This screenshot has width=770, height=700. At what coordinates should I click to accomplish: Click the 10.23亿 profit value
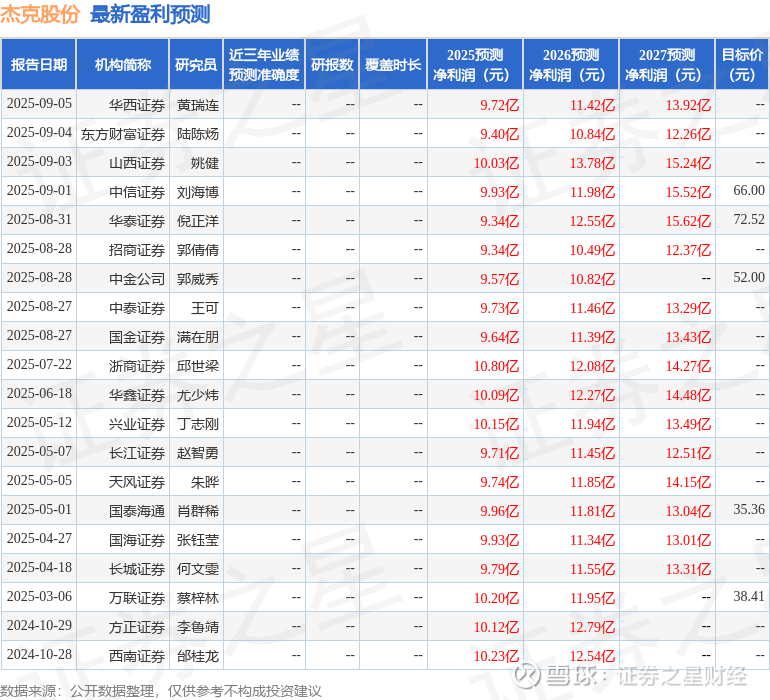click(x=496, y=656)
